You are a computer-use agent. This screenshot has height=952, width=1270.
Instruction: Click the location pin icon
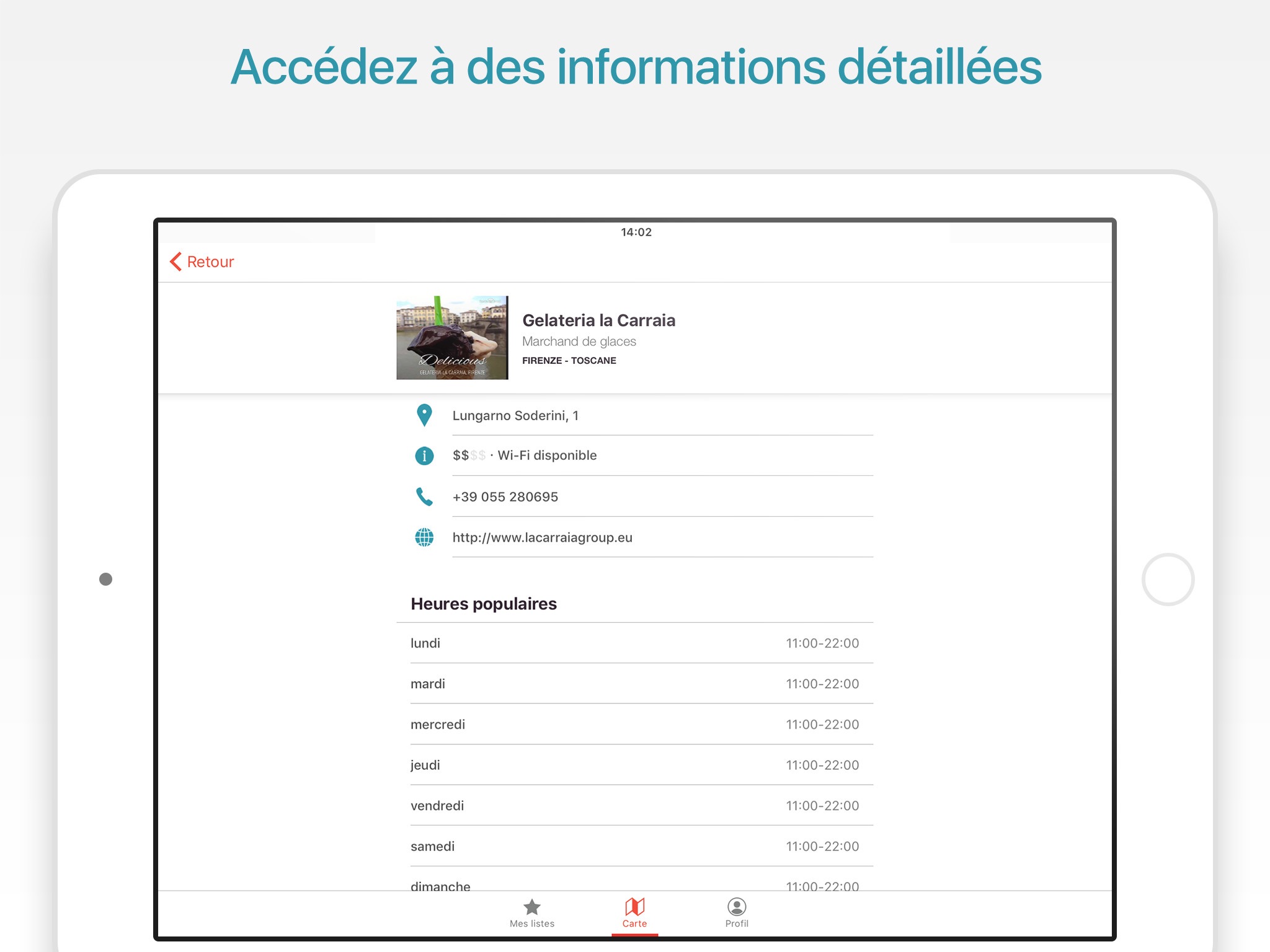[x=424, y=415]
